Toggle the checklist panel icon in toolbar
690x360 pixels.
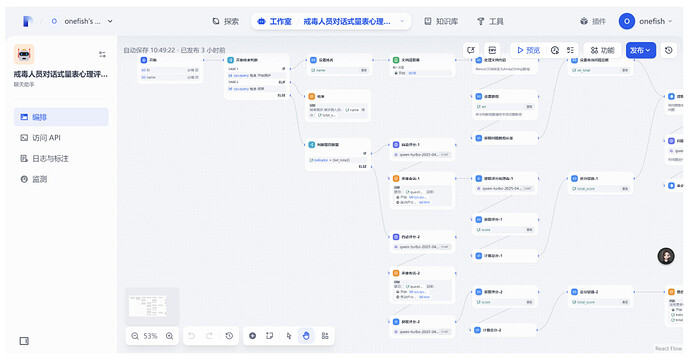(x=570, y=50)
